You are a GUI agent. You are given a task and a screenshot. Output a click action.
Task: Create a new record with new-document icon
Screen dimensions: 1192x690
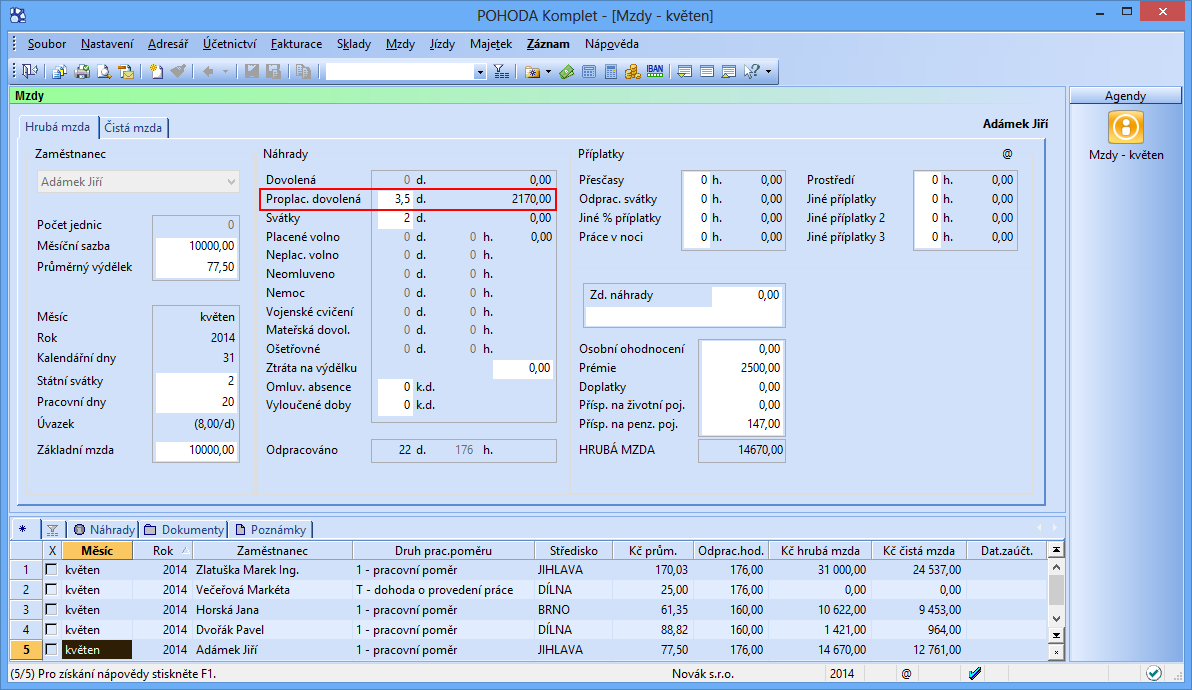(x=156, y=71)
